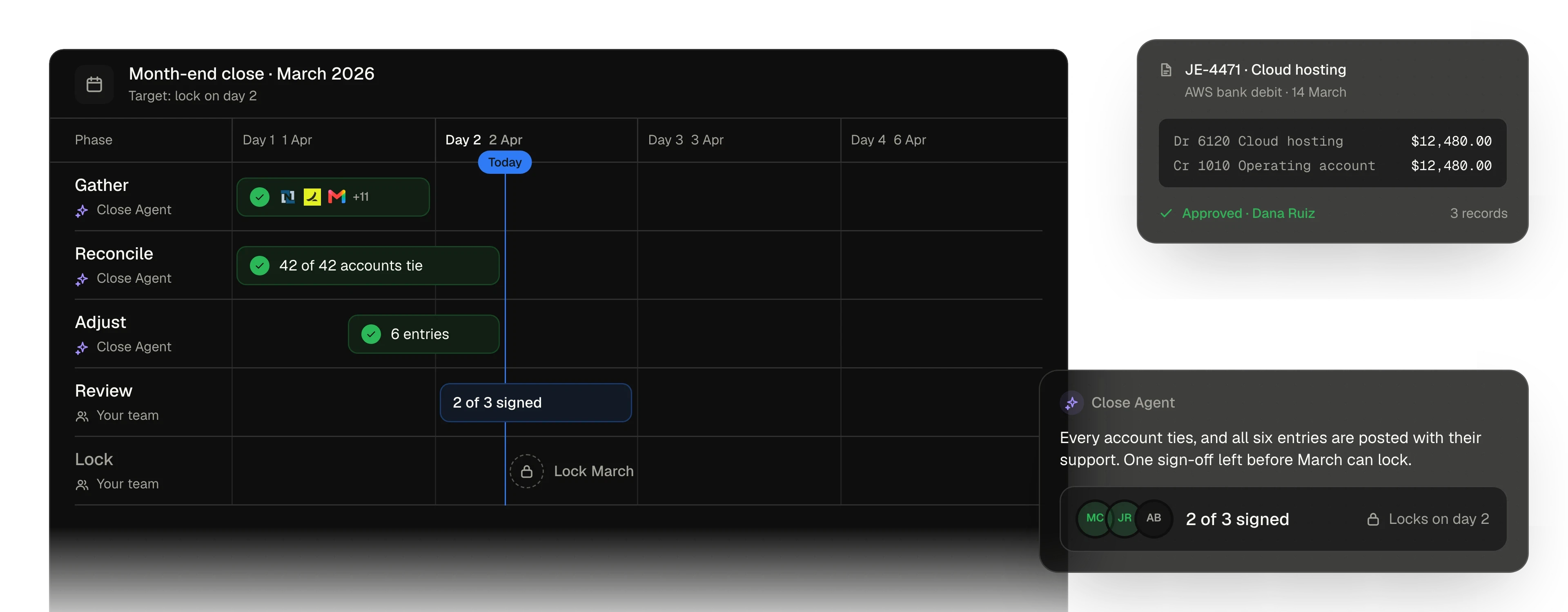The image size is (1568, 612).
Task: Click the lock icon beside Locks on day 2
Action: pyautogui.click(x=1373, y=519)
